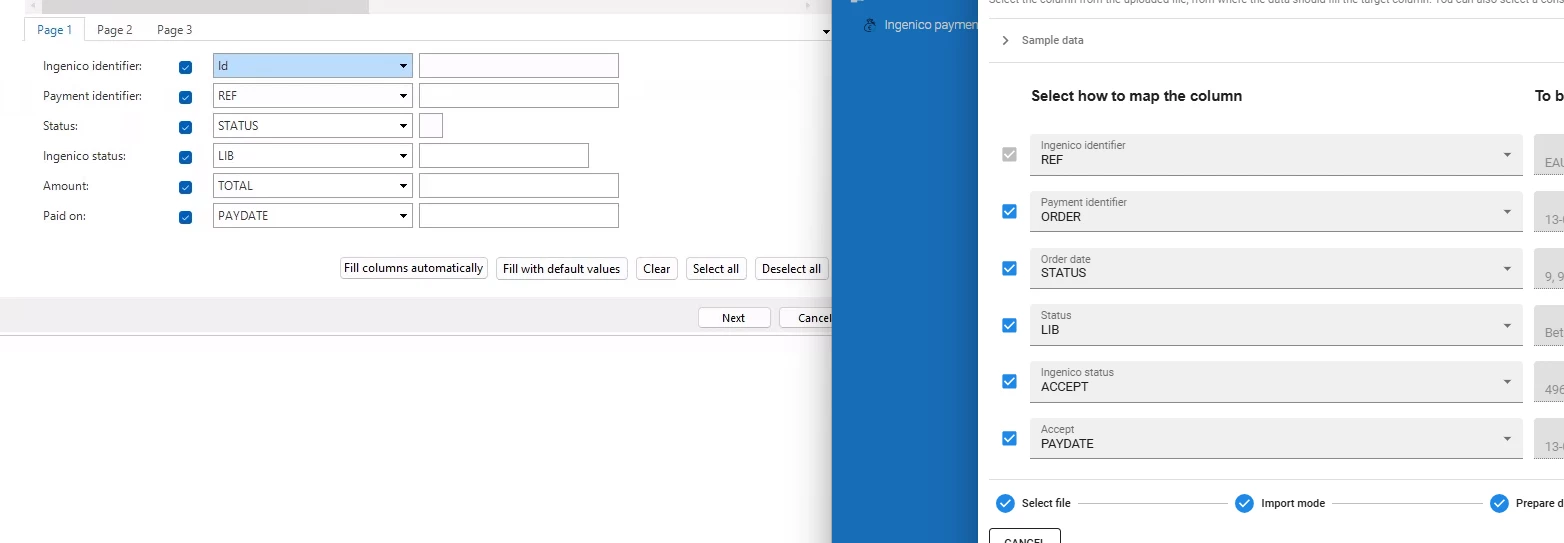Click the Prepare data step checkmark
Image resolution: width=1564 pixels, height=543 pixels.
tap(1499, 503)
